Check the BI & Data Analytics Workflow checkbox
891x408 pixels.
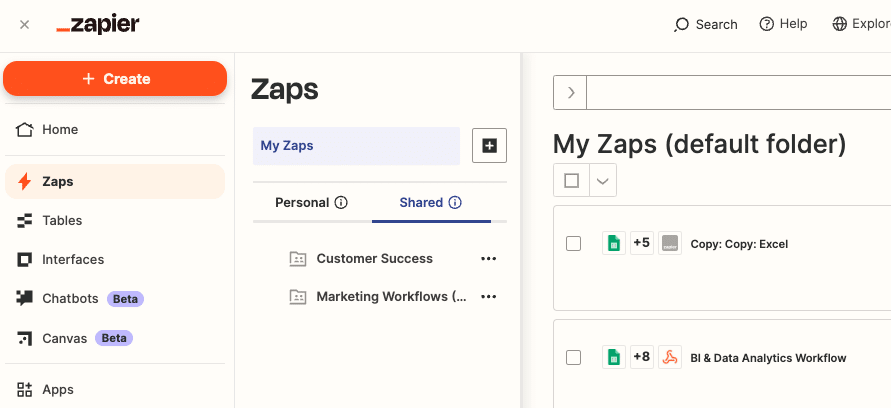coord(573,357)
